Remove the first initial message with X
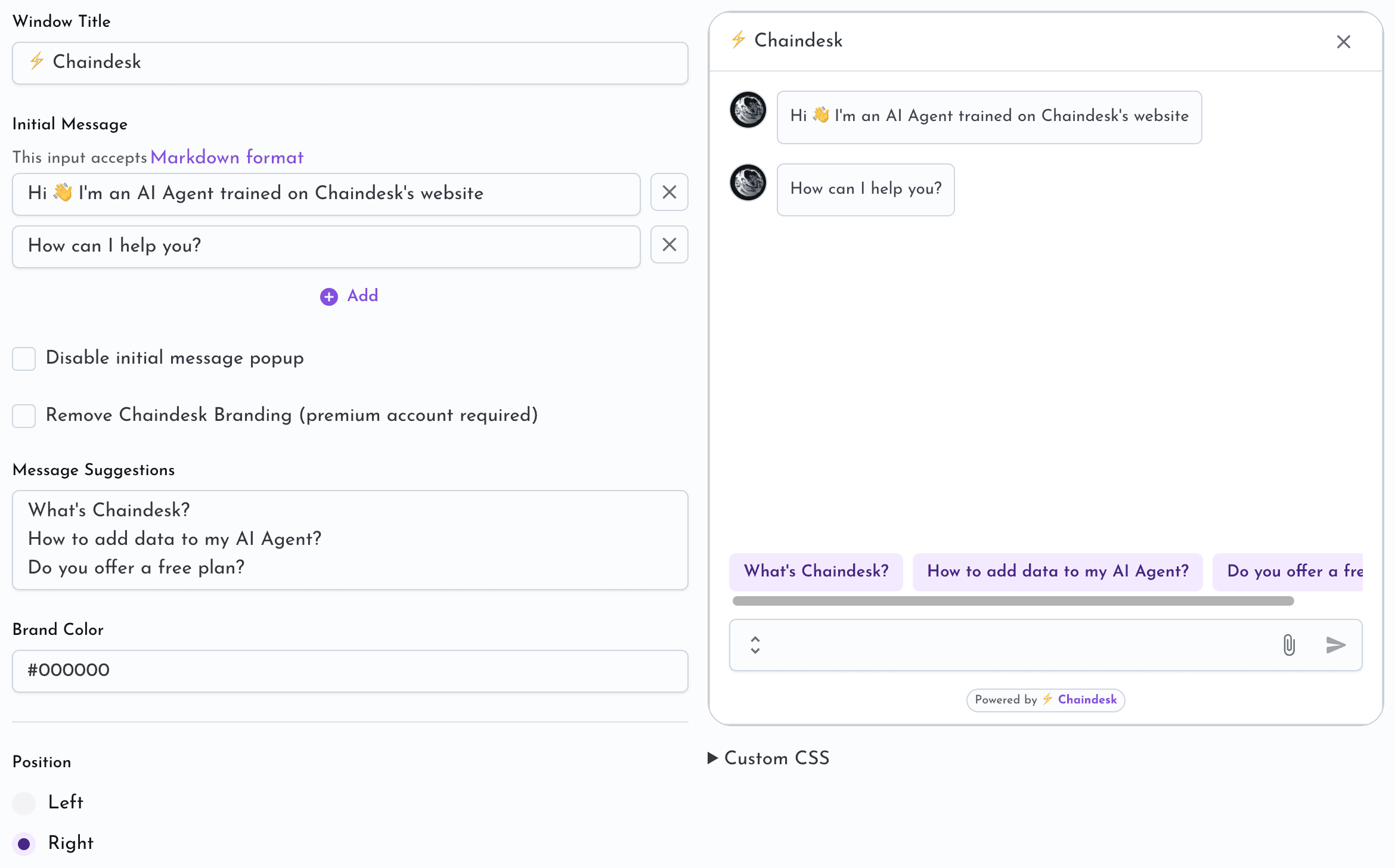 pos(669,192)
